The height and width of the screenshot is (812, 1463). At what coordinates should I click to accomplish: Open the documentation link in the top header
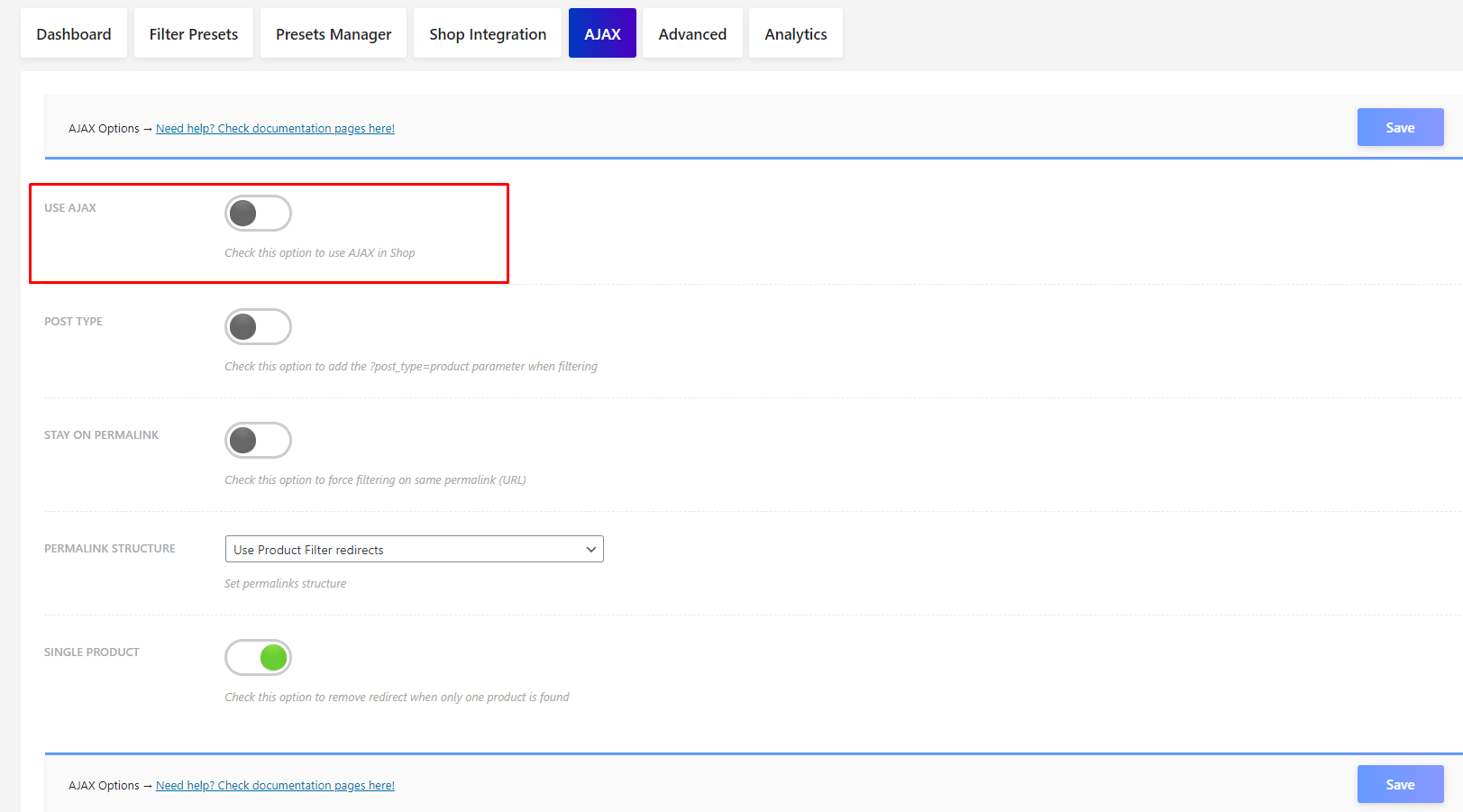275,129
